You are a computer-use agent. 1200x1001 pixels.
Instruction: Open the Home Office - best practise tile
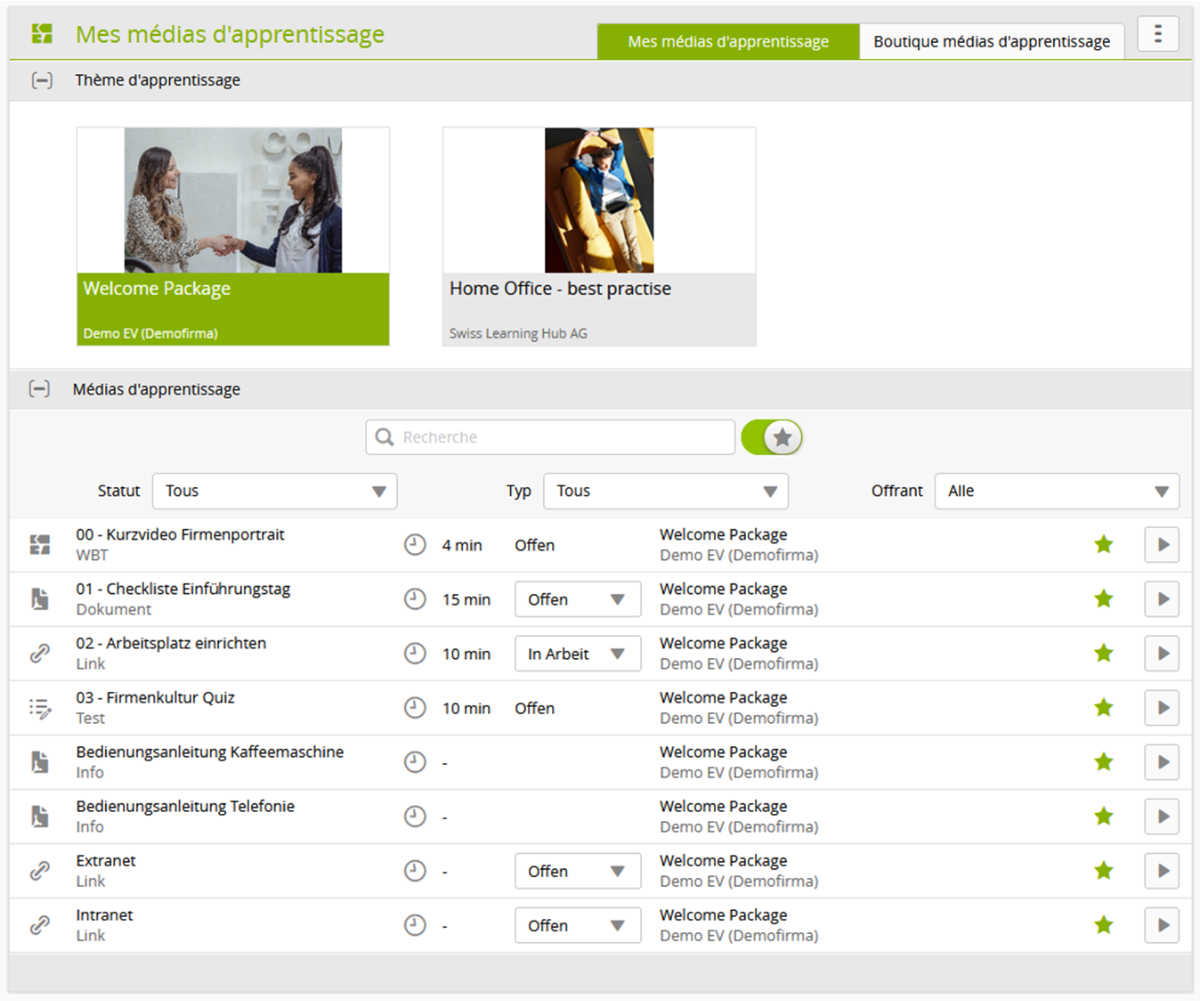coord(599,236)
